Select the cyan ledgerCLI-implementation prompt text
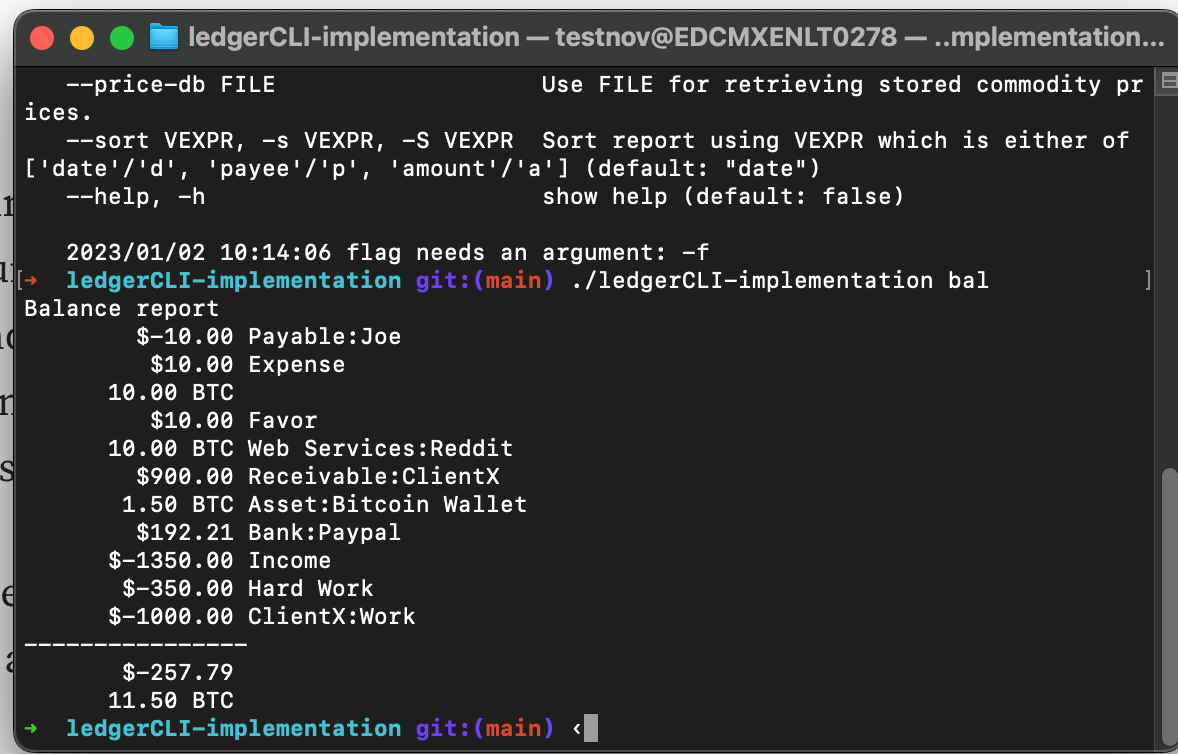This screenshot has width=1178, height=754. (x=233, y=728)
